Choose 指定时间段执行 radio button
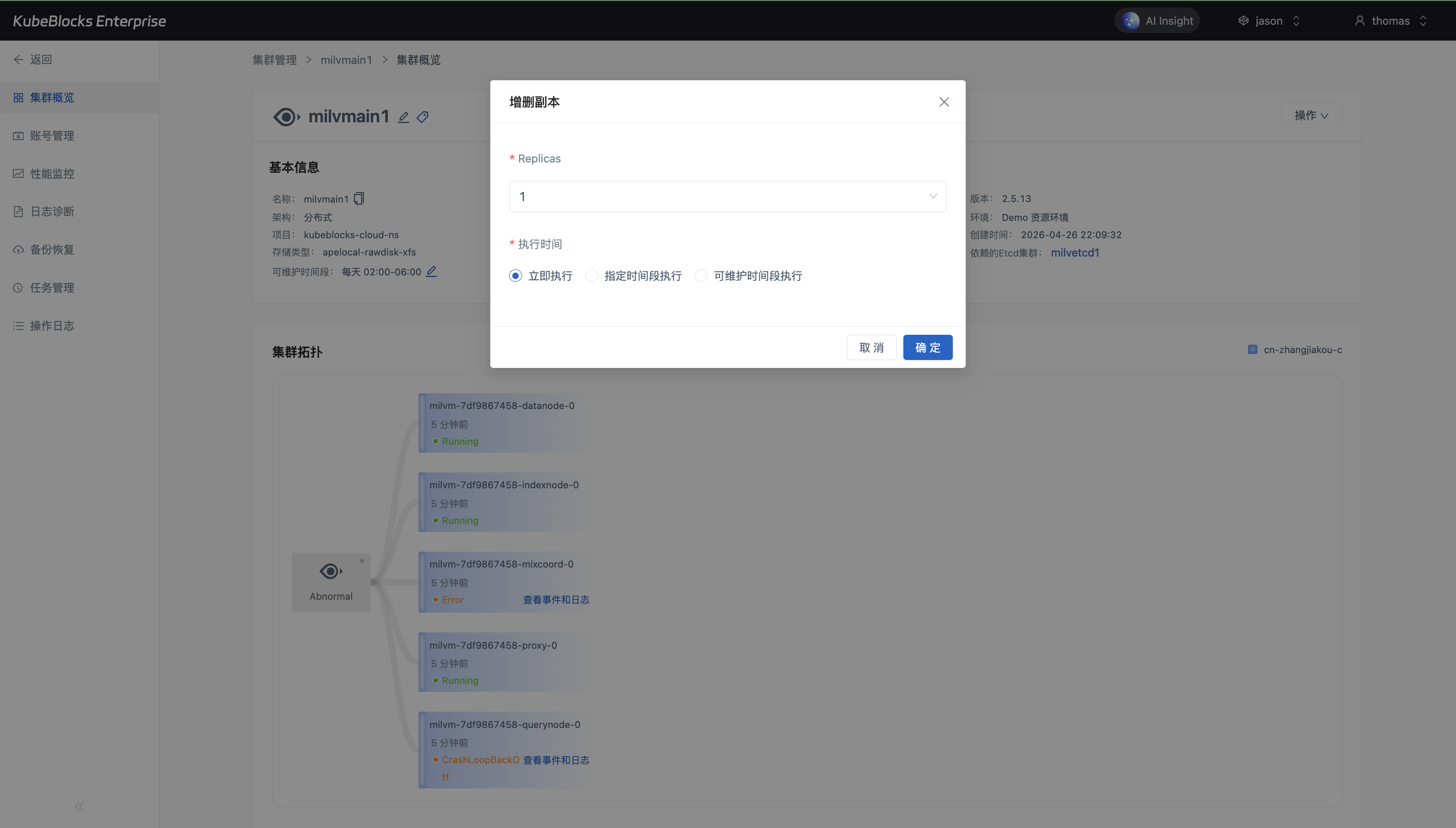Screen dimensions: 1456x828 click(x=591, y=276)
